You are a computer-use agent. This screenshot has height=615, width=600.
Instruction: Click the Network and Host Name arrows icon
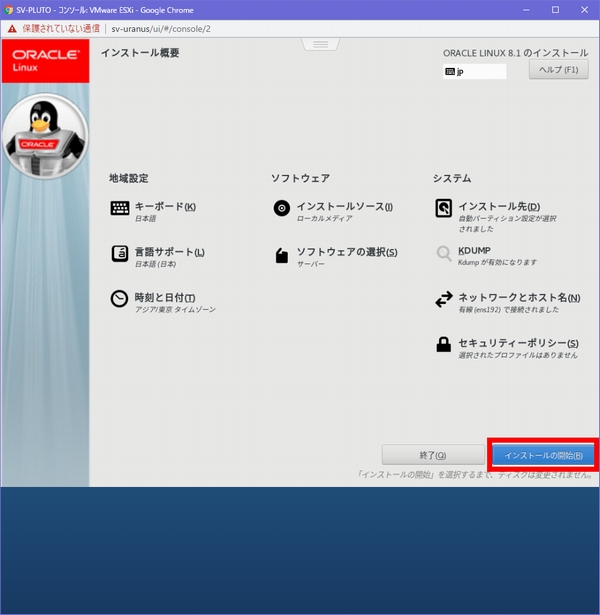[444, 299]
